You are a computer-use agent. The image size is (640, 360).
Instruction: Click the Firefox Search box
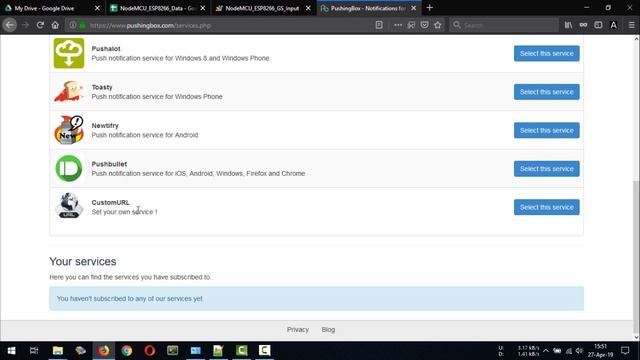tap(504, 25)
